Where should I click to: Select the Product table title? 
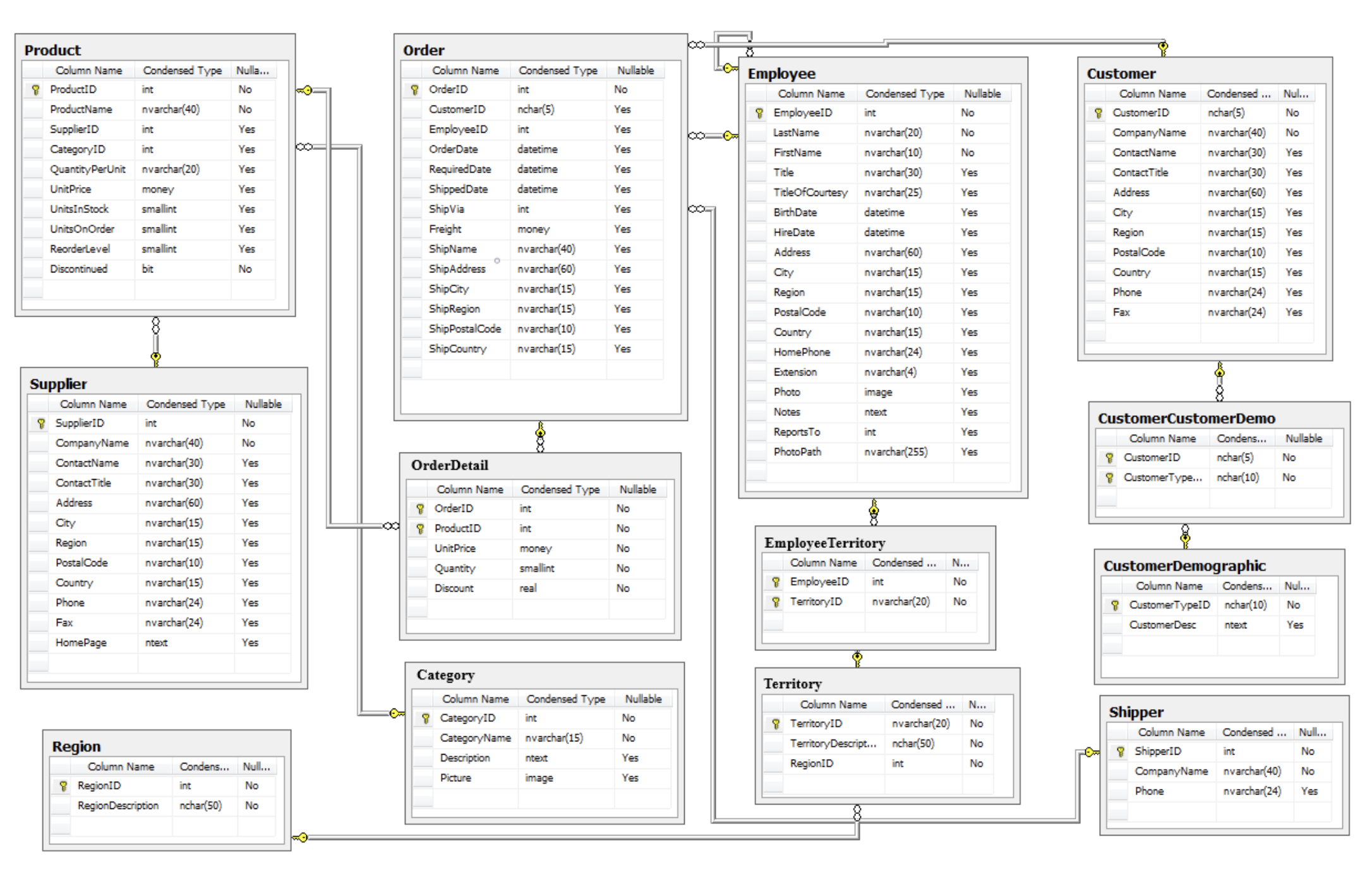click(52, 50)
